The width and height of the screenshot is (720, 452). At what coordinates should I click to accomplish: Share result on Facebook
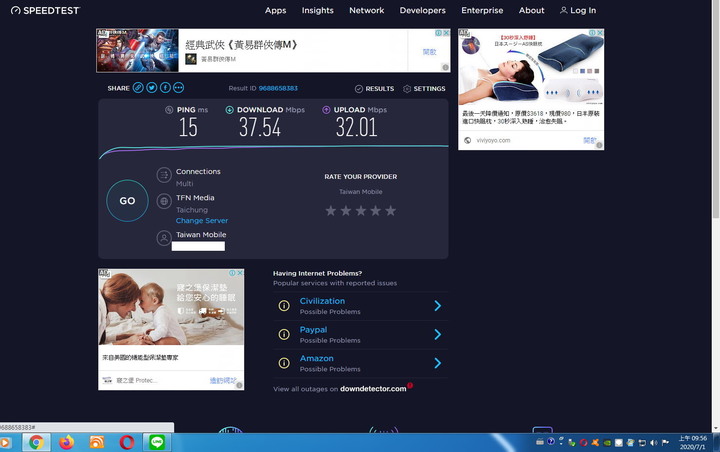pyautogui.click(x=165, y=88)
